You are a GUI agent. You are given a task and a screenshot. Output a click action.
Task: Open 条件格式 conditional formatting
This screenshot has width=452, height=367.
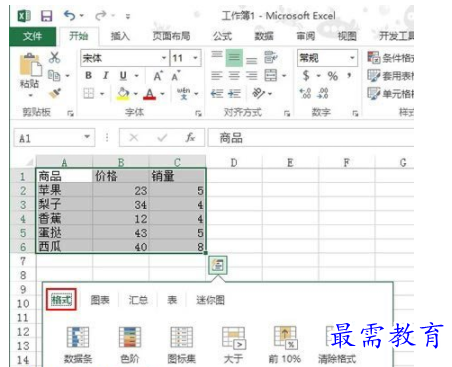click(390, 58)
